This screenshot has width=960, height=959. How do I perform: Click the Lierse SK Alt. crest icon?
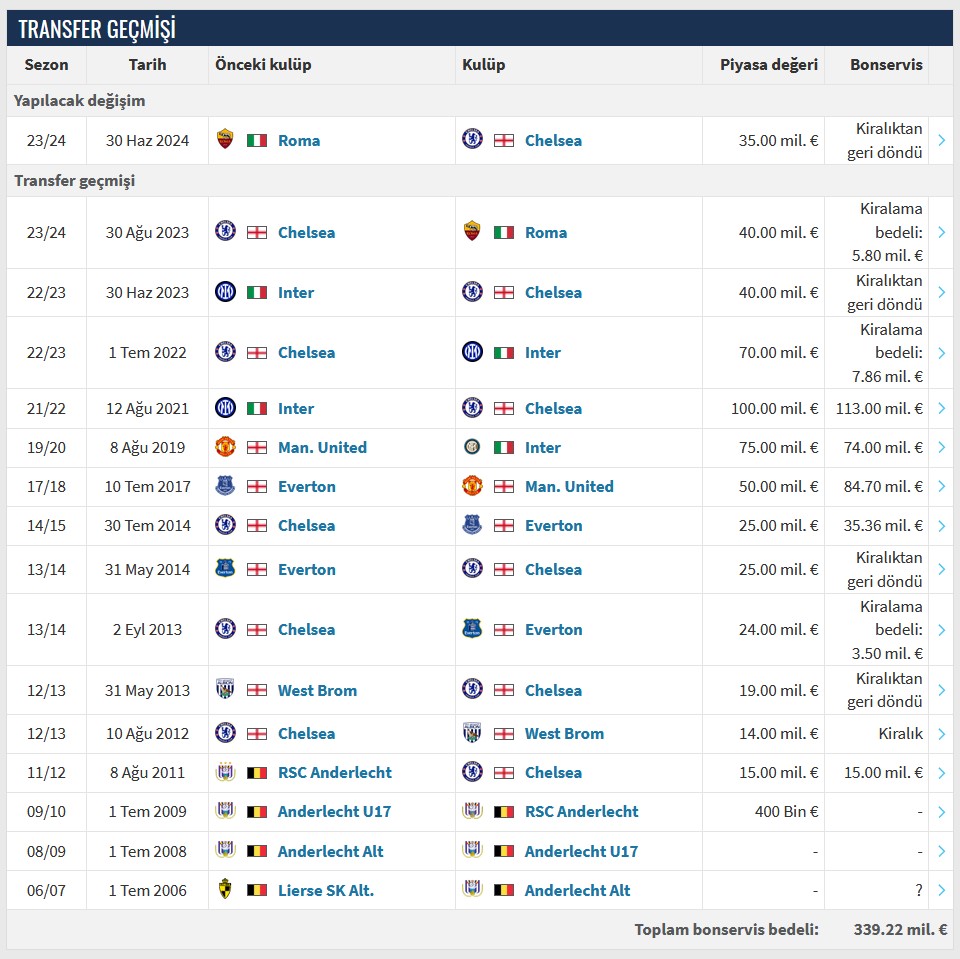(225, 890)
